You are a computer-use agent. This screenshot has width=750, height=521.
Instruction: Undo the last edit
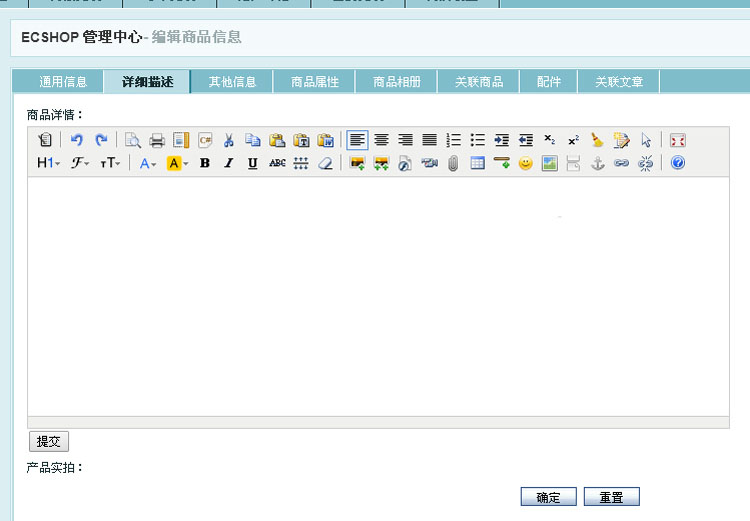coord(77,140)
